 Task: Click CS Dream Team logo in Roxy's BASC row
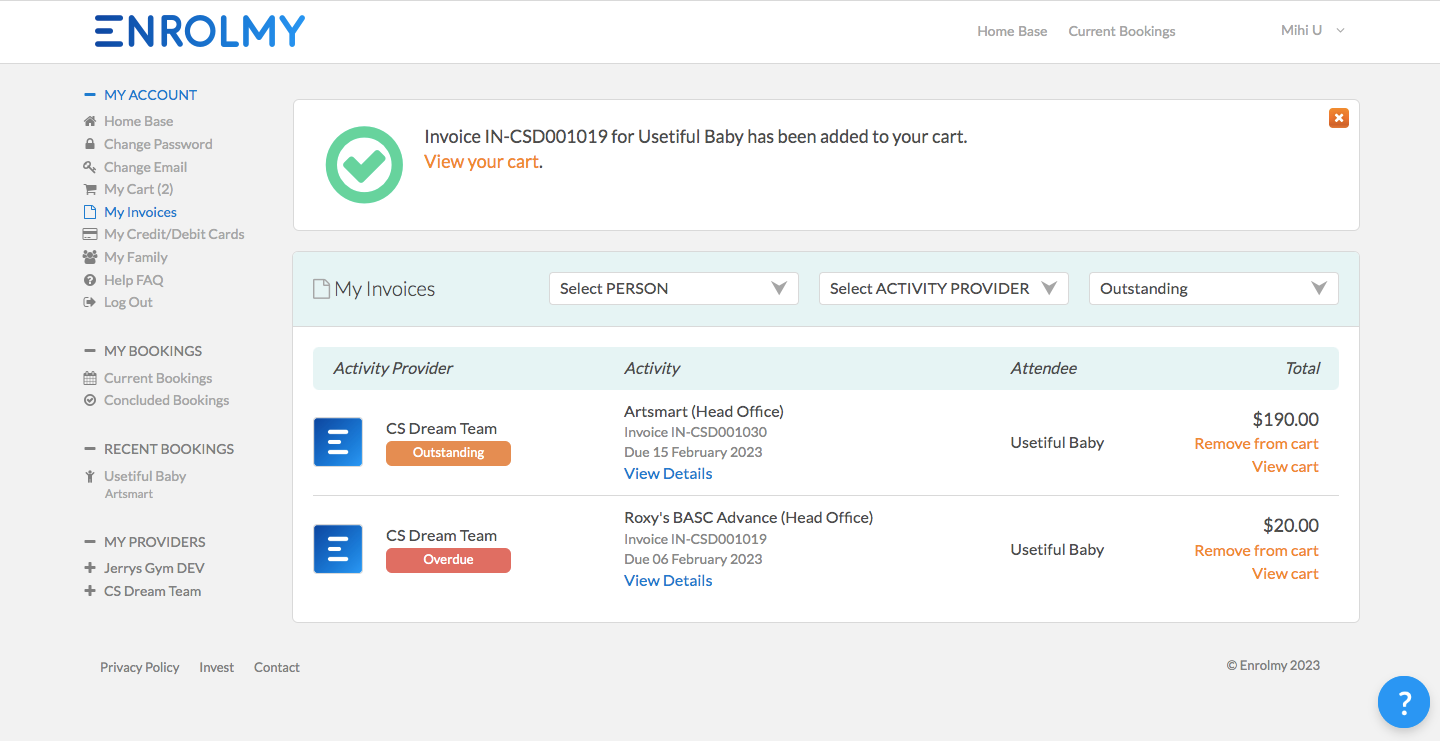[338, 549]
